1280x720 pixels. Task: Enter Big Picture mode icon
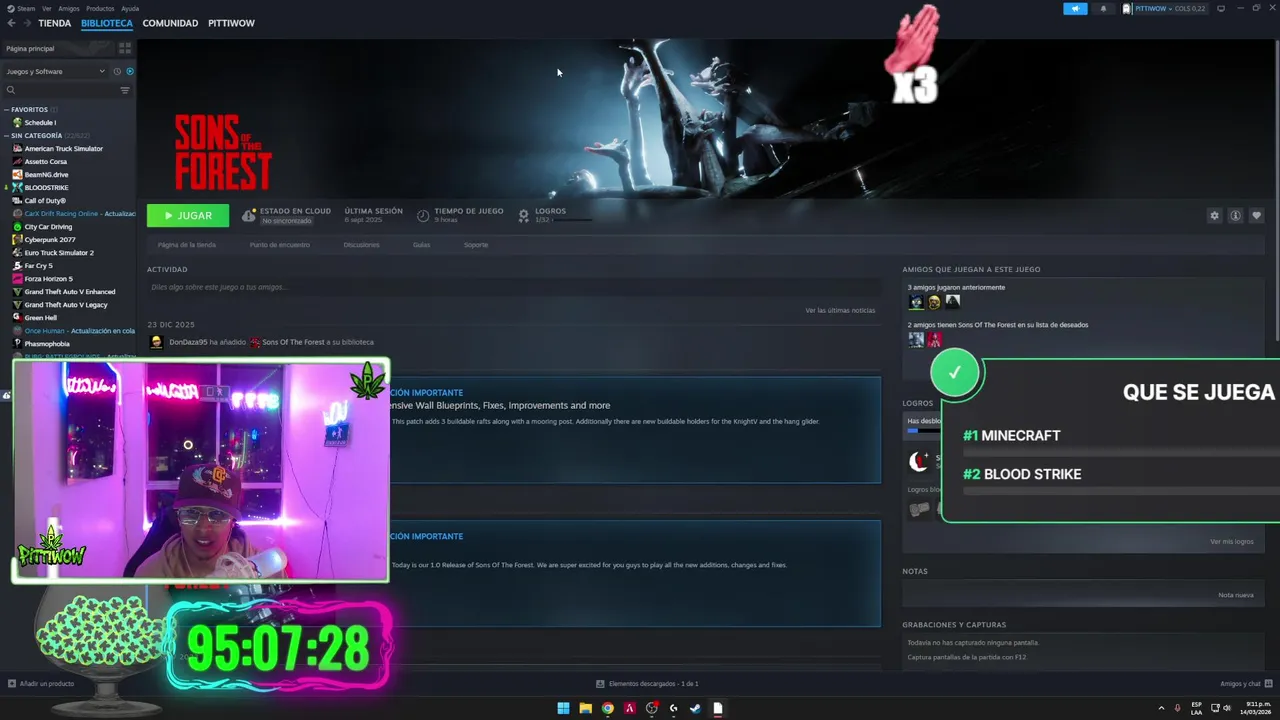tap(1220, 8)
